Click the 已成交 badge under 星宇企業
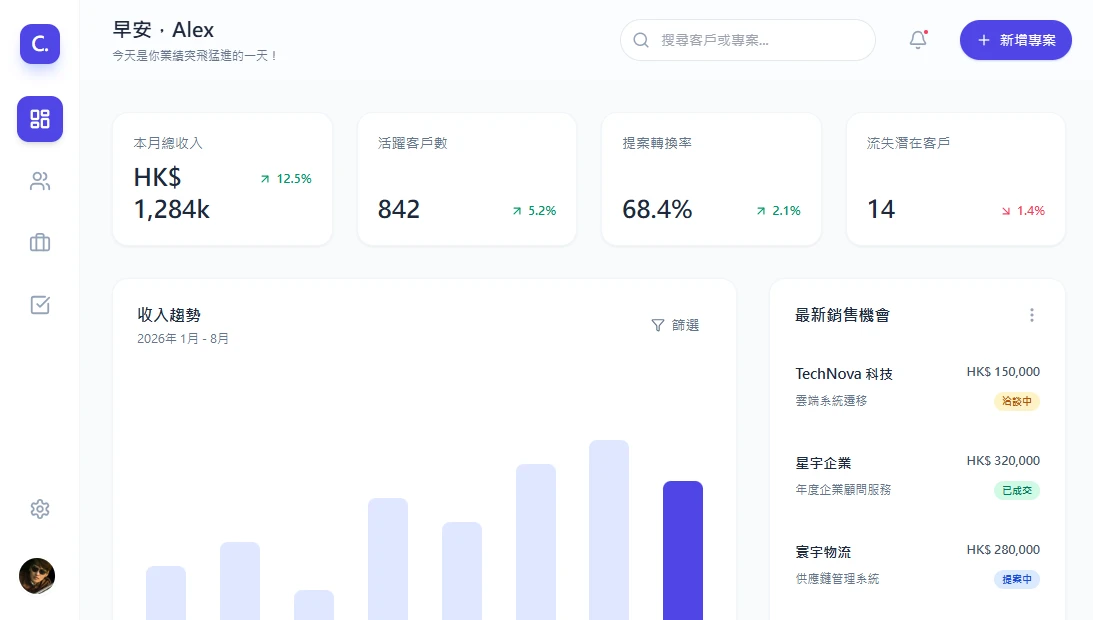1093x620 pixels. point(1016,490)
